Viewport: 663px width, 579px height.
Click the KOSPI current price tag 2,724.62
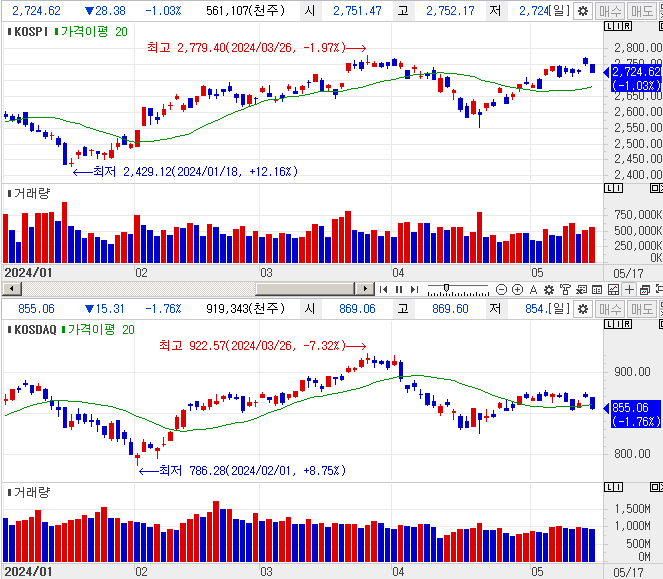point(636,78)
